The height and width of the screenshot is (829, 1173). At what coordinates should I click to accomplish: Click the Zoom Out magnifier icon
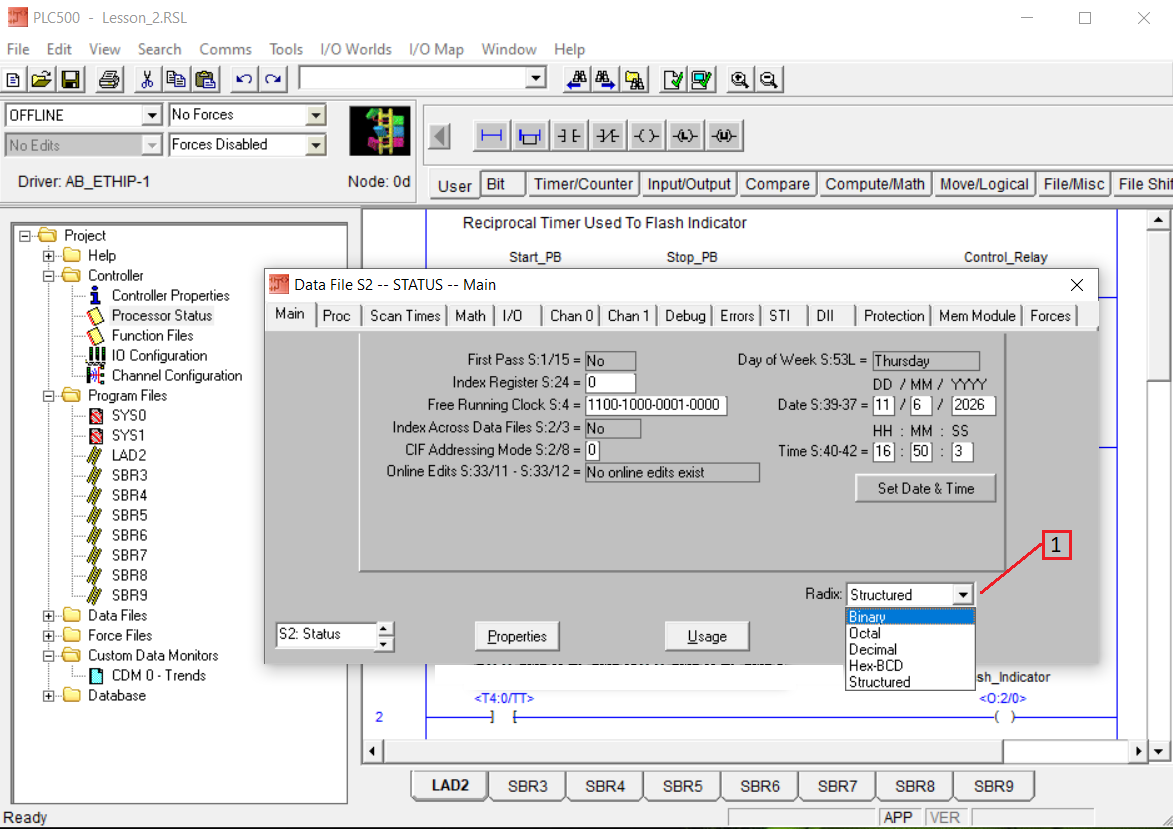(768, 79)
